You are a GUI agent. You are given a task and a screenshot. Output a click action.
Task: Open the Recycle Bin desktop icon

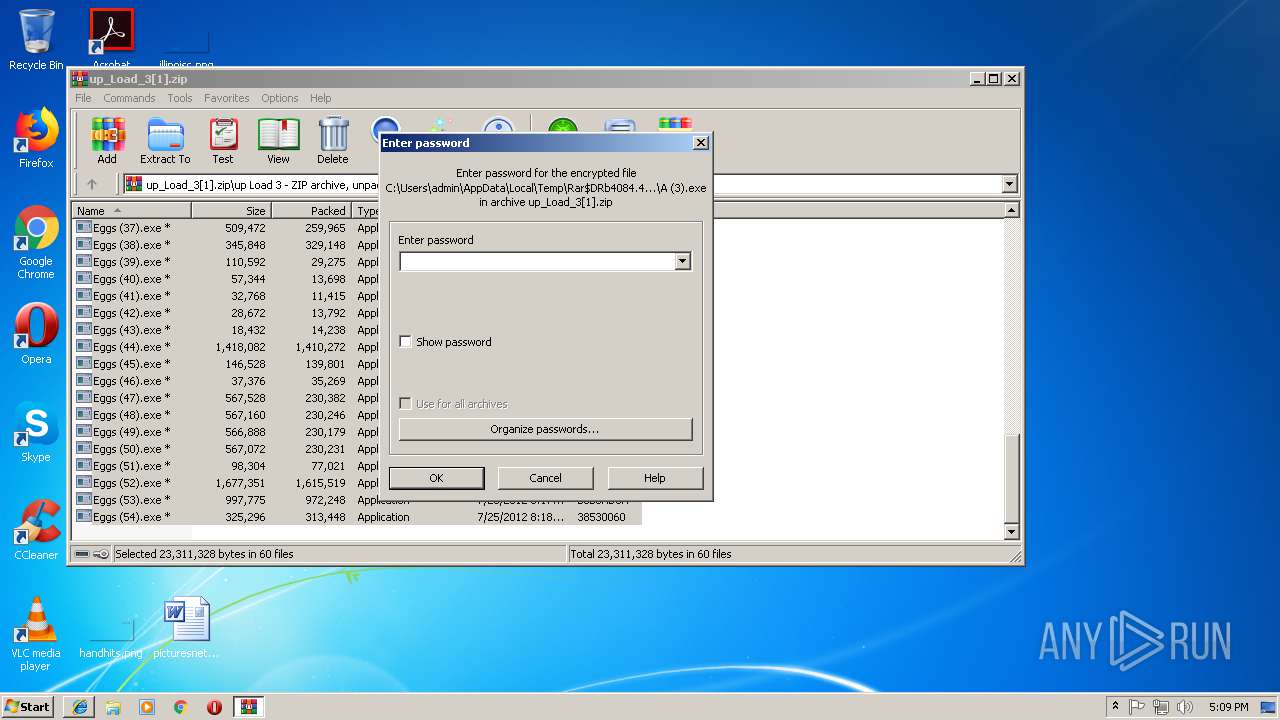pyautogui.click(x=36, y=40)
